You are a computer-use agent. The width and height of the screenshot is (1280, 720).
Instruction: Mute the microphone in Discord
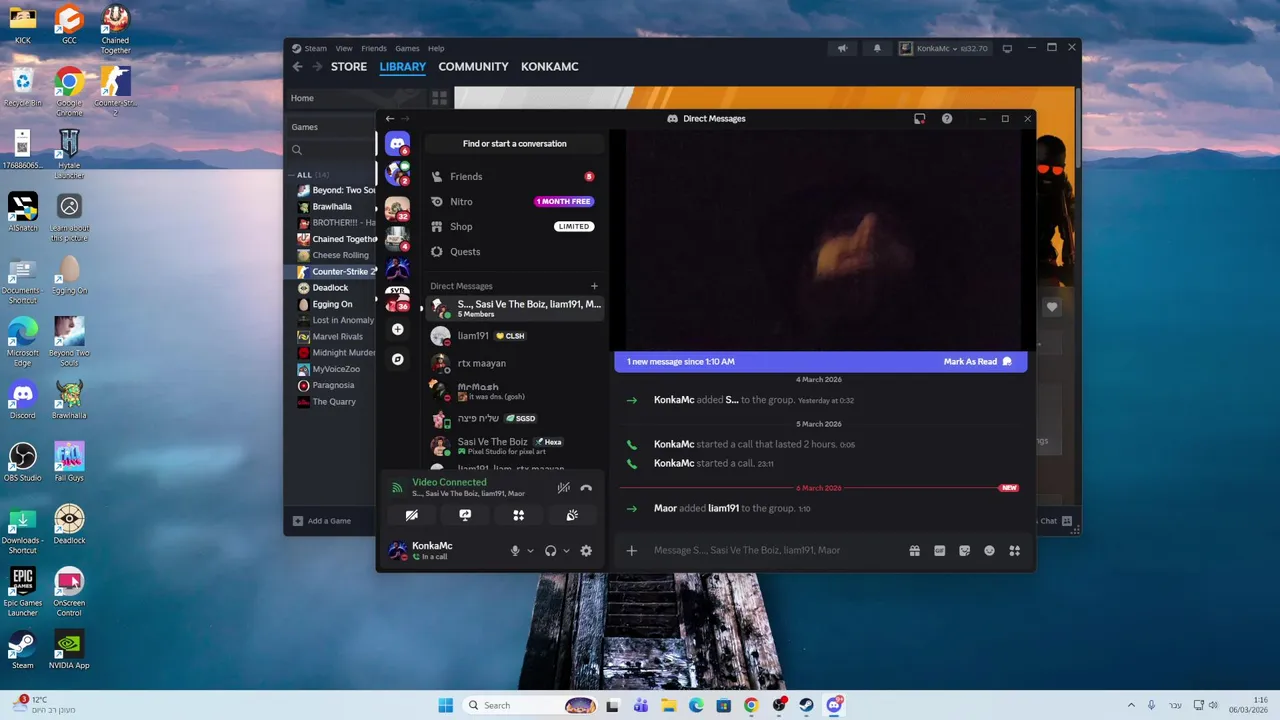[516, 551]
